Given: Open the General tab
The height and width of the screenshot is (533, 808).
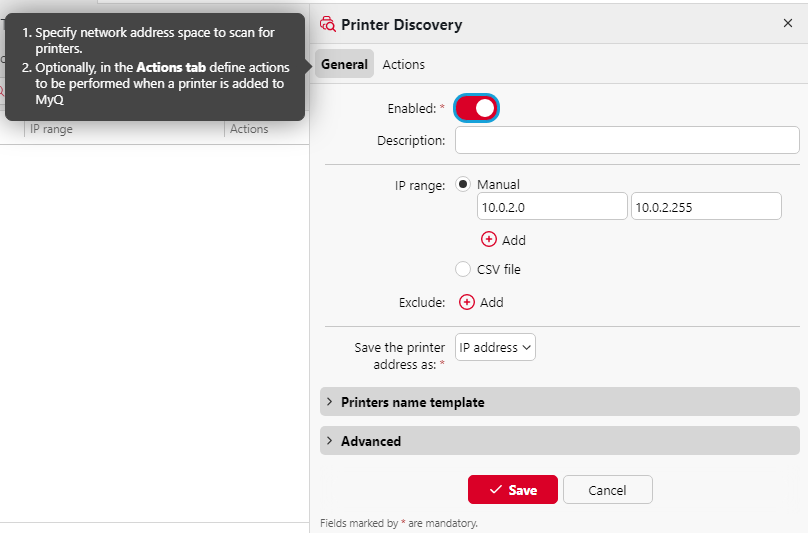Looking at the screenshot, I should tap(344, 64).
